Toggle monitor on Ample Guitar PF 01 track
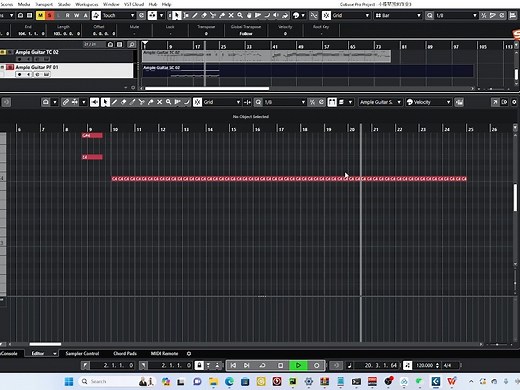Image resolution: width=520 pixels, height=390 pixels. [29, 74]
